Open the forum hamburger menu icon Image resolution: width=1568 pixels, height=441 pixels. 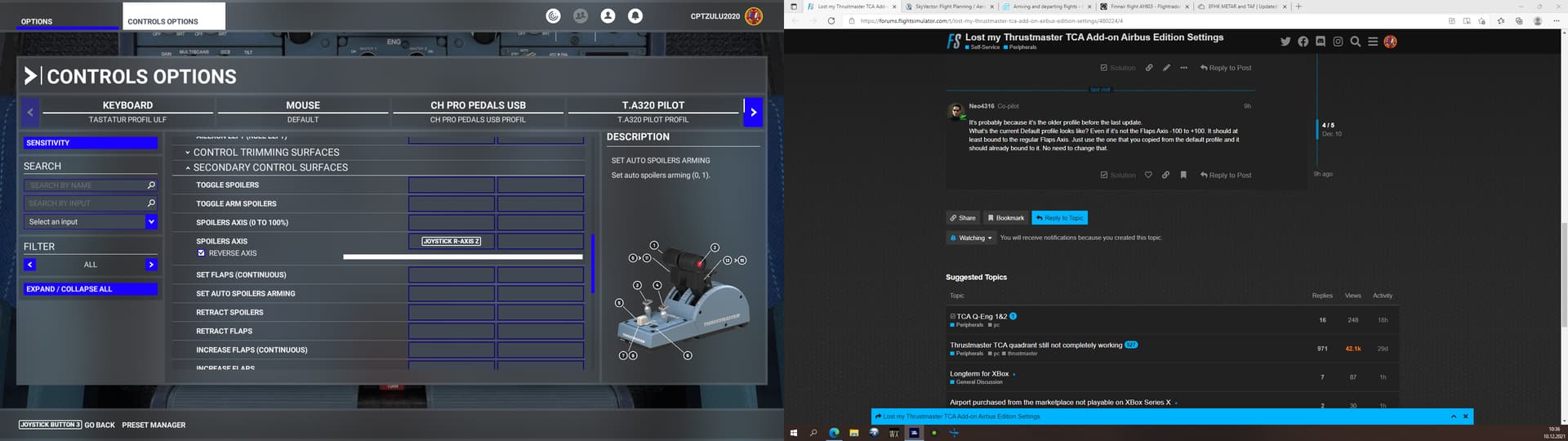pyautogui.click(x=1373, y=42)
